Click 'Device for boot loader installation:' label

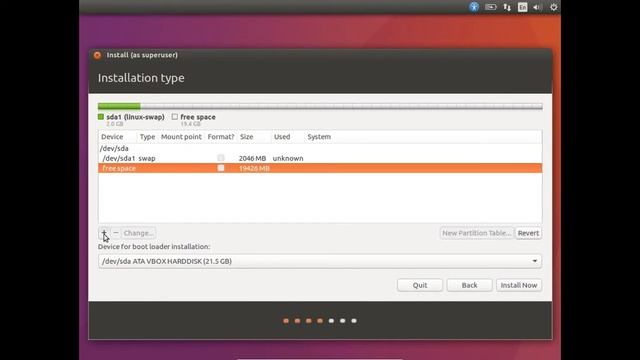(154, 247)
